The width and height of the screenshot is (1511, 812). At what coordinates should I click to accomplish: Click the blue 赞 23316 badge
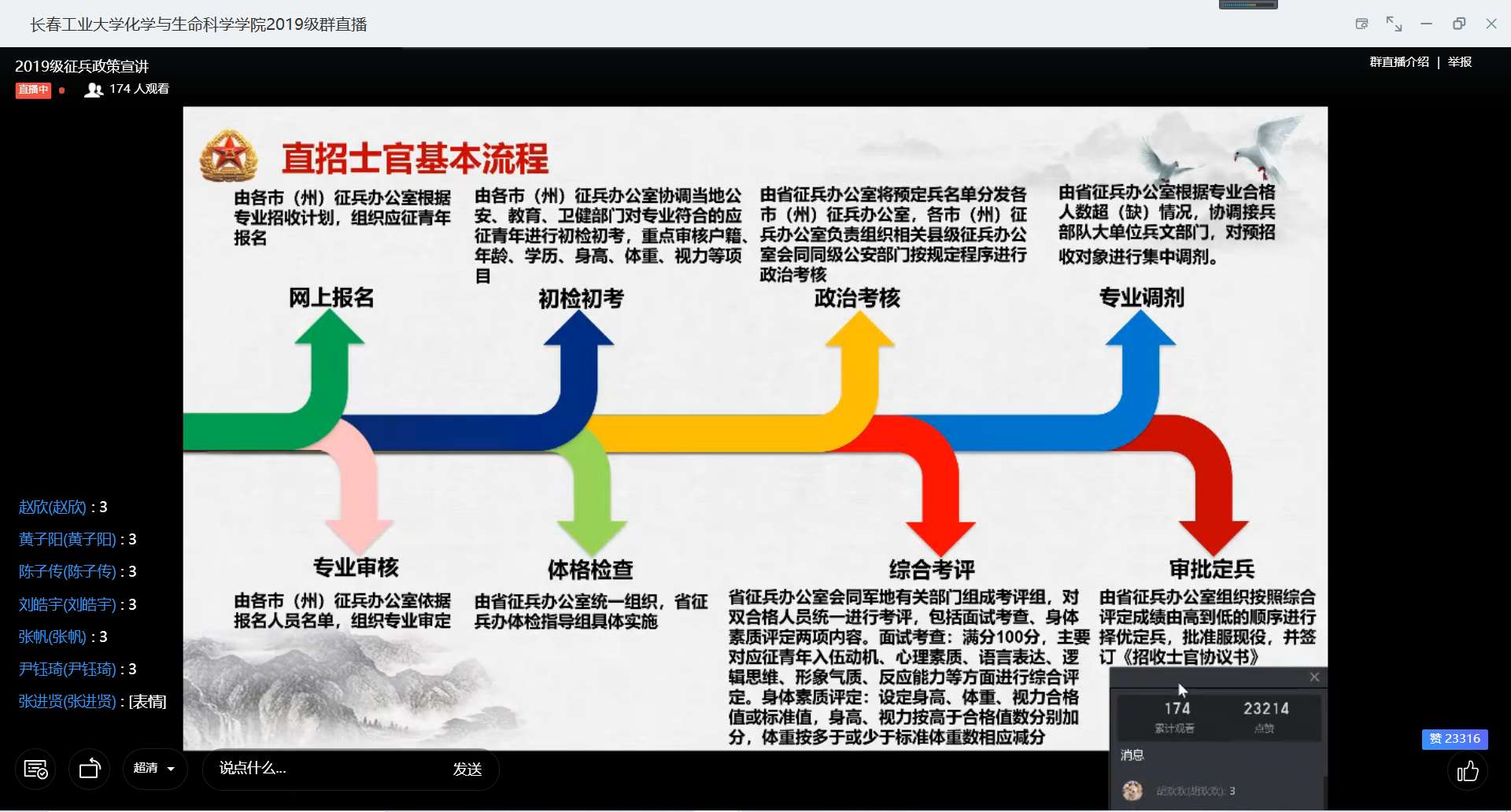pos(1454,739)
